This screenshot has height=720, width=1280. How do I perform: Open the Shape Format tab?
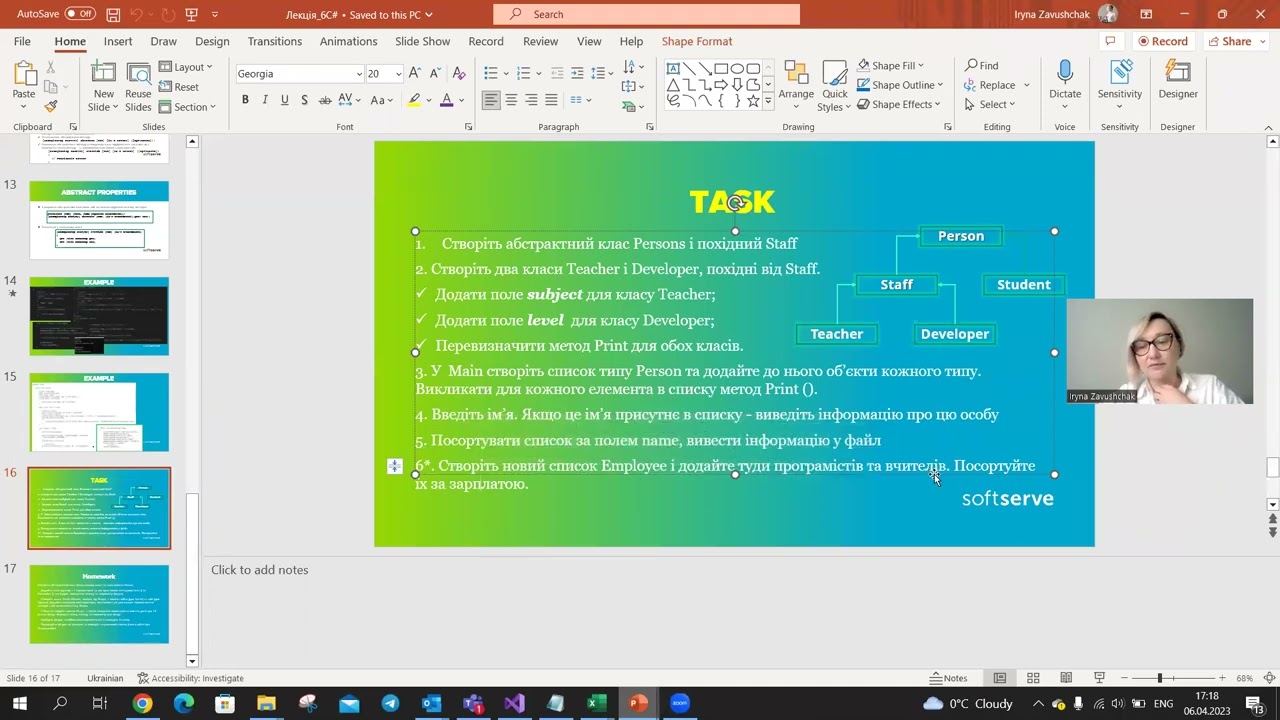pos(697,41)
